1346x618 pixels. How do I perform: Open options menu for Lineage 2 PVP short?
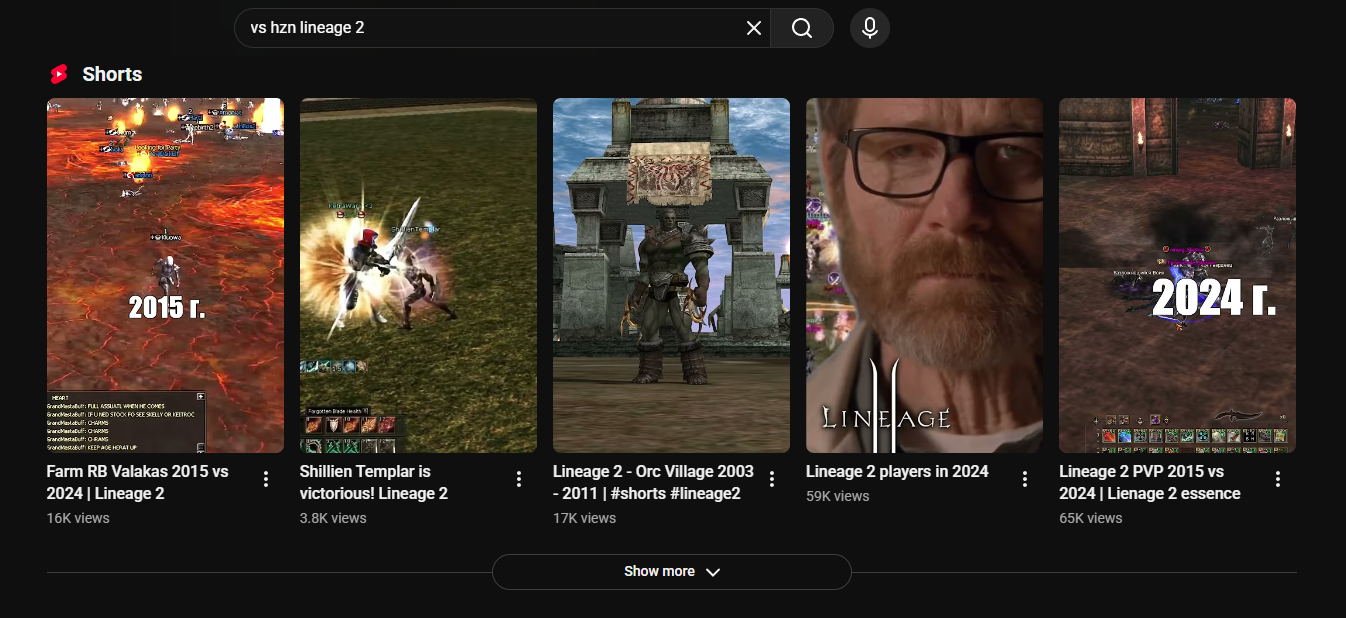point(1278,480)
